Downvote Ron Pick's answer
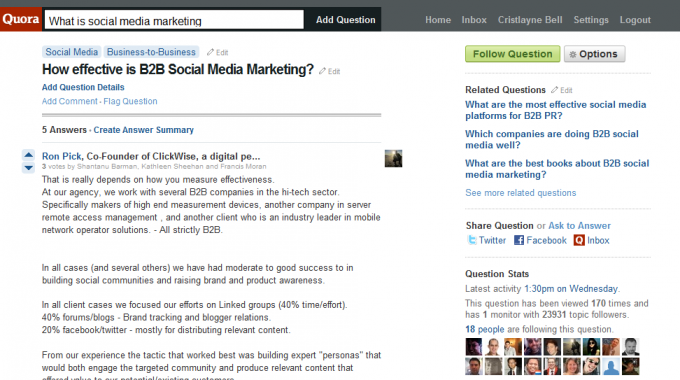The height and width of the screenshot is (380, 680). pos(29,168)
